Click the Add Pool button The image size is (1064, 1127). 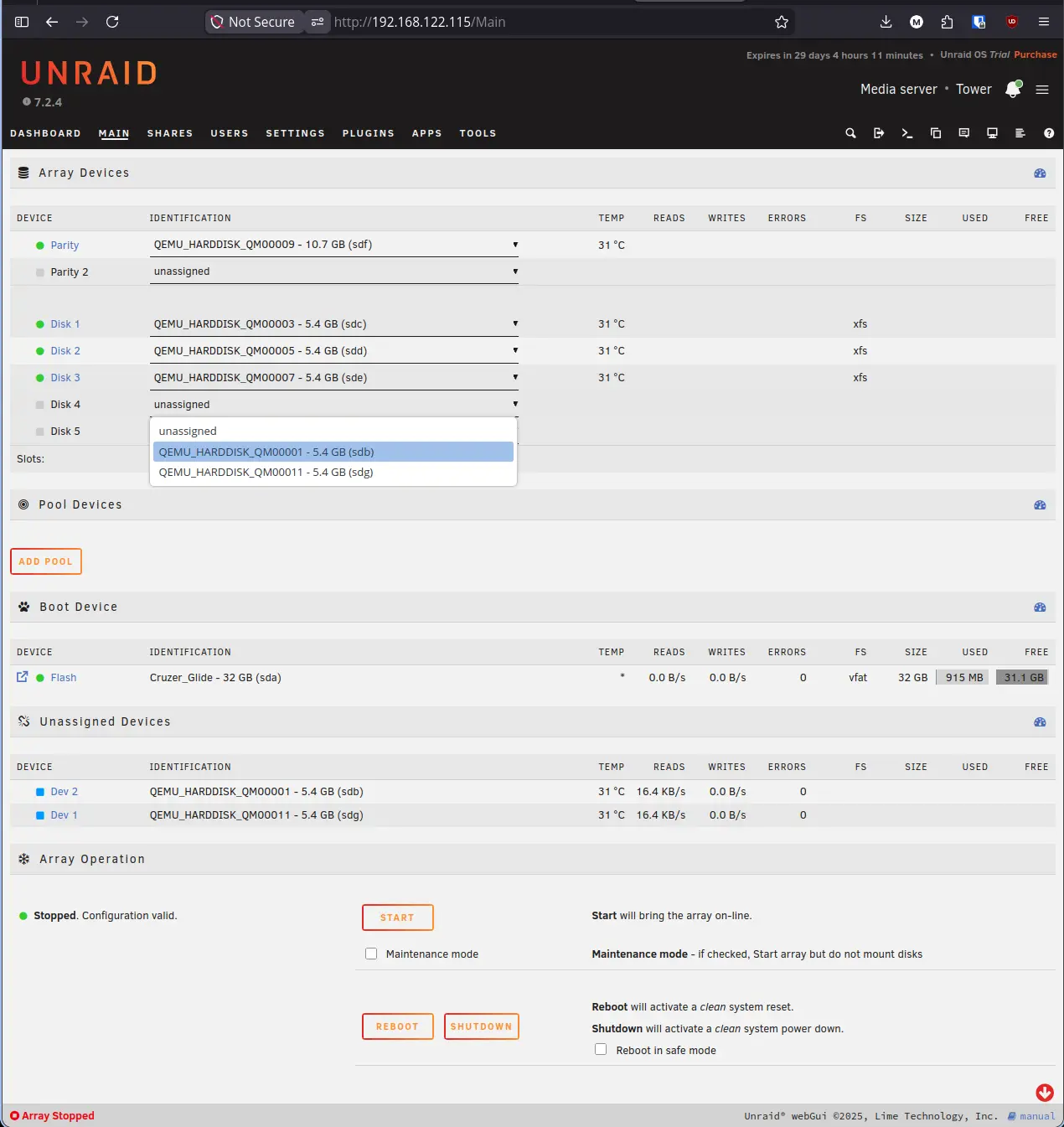coord(46,561)
